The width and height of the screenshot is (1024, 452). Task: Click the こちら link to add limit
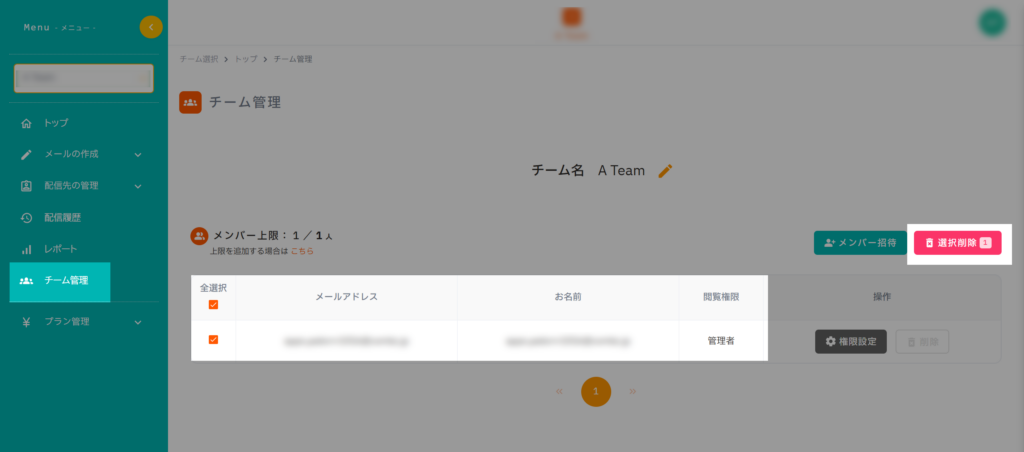(302, 251)
